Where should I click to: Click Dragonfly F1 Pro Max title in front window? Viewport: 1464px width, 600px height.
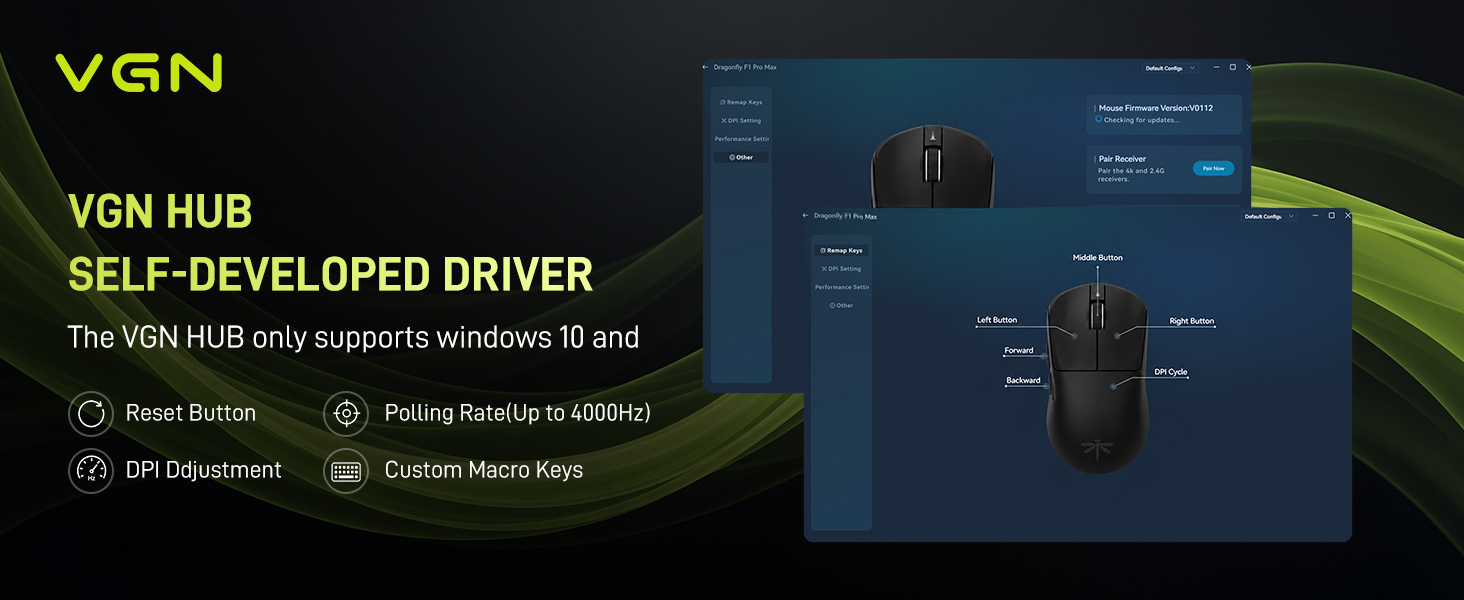(845, 216)
